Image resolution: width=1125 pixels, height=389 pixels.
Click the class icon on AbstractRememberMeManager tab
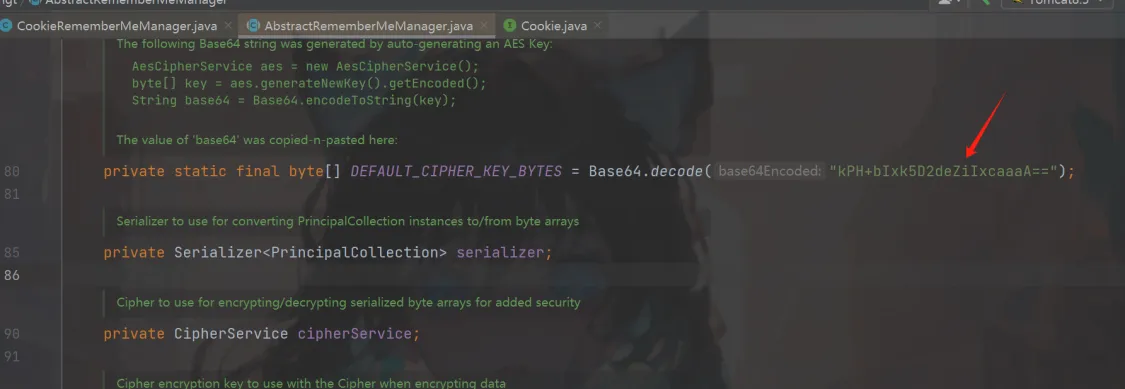coord(253,26)
